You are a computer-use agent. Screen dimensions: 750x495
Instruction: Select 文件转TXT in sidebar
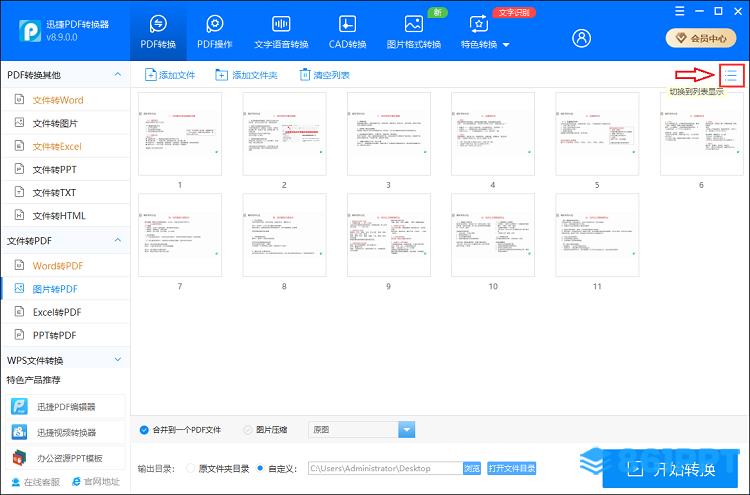tap(66, 192)
